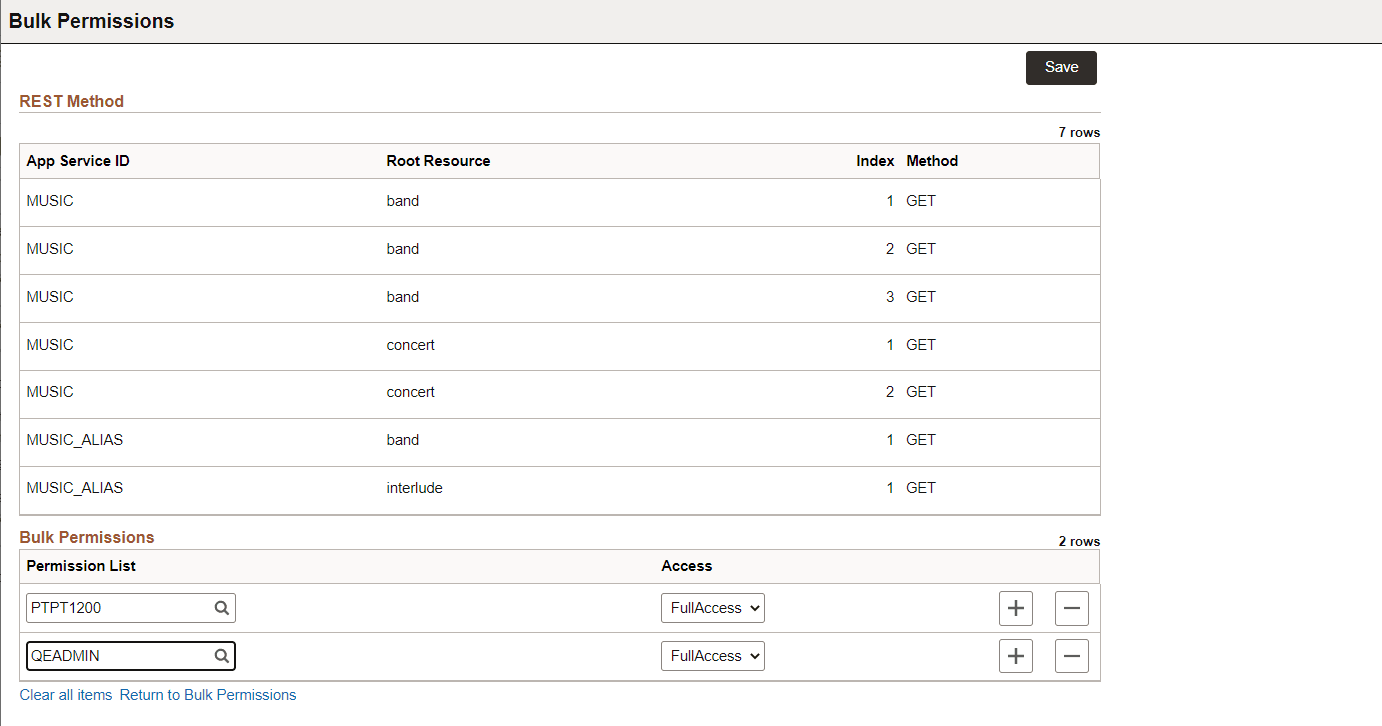Delete the PTPT1200 permission row
The image size is (1382, 726).
coord(1071,607)
